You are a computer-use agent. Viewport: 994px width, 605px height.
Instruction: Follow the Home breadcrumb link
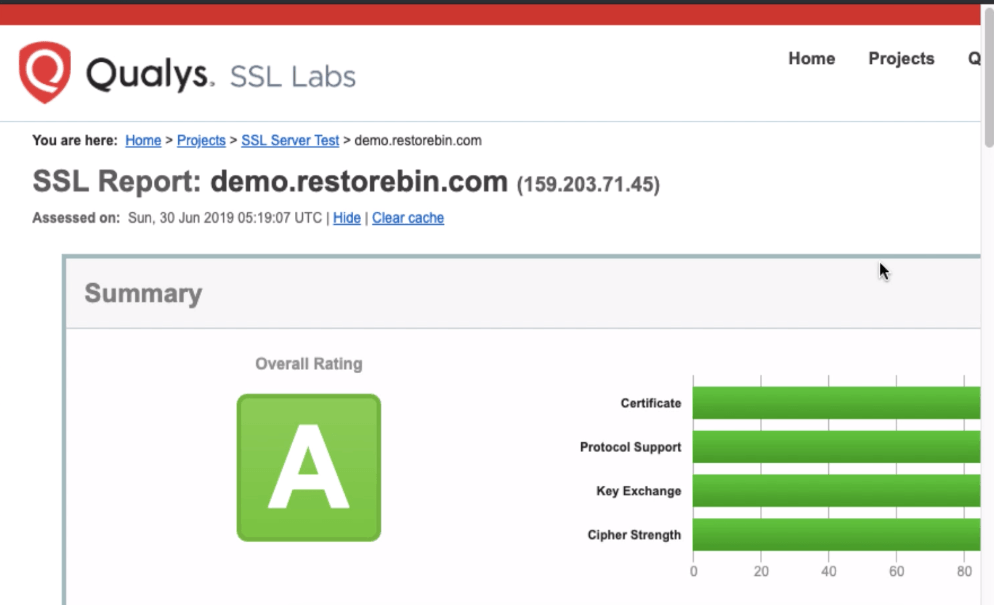tap(143, 141)
